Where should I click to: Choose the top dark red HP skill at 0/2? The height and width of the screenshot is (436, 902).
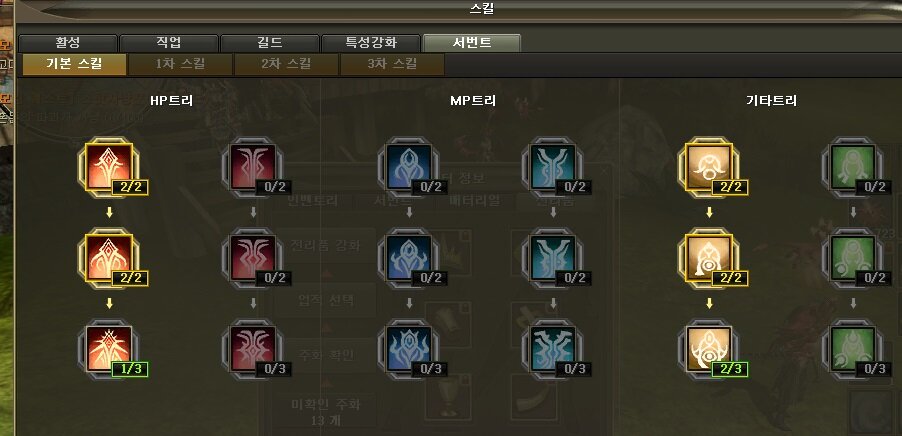253,166
